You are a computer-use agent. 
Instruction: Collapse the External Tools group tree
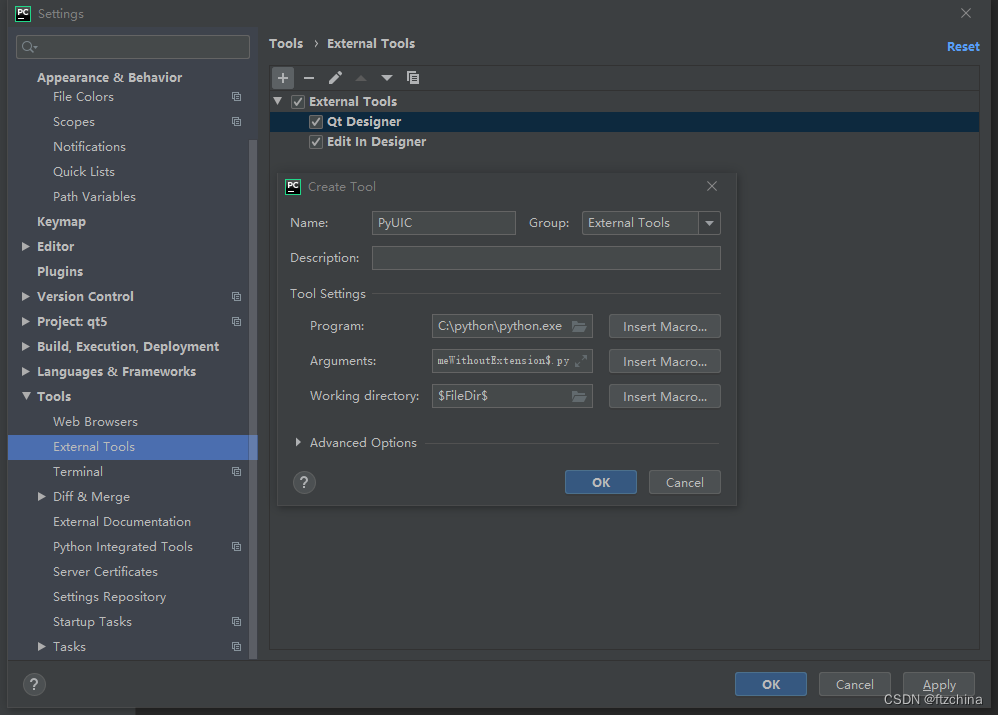tap(278, 101)
